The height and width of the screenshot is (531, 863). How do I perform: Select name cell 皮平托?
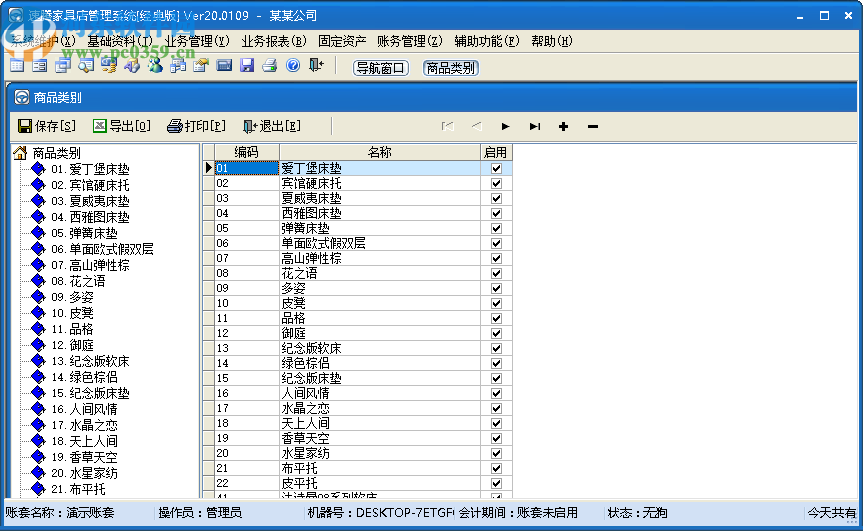[380, 483]
